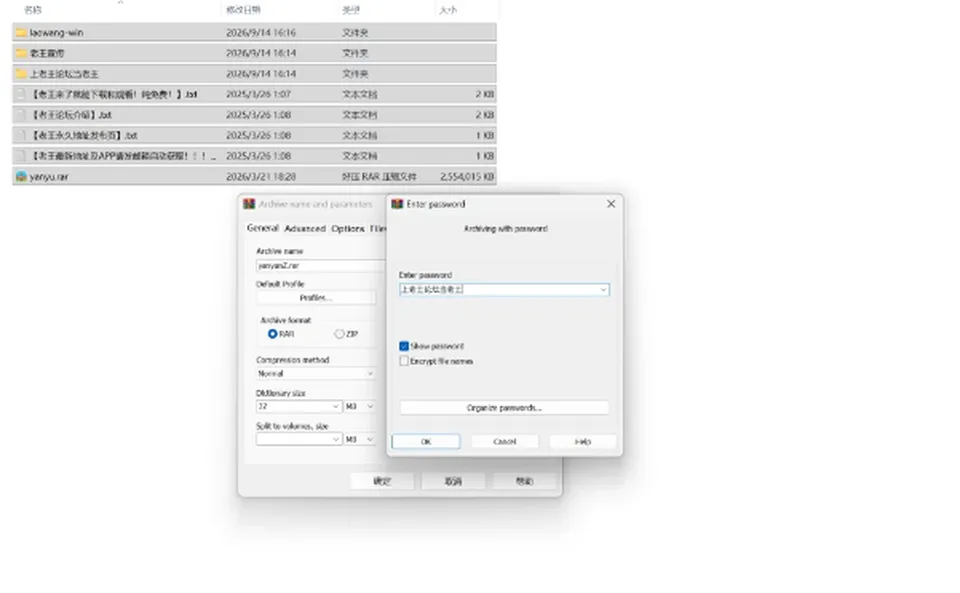Sort files by the 修改日期 column header
The image size is (960, 593).
[243, 10]
